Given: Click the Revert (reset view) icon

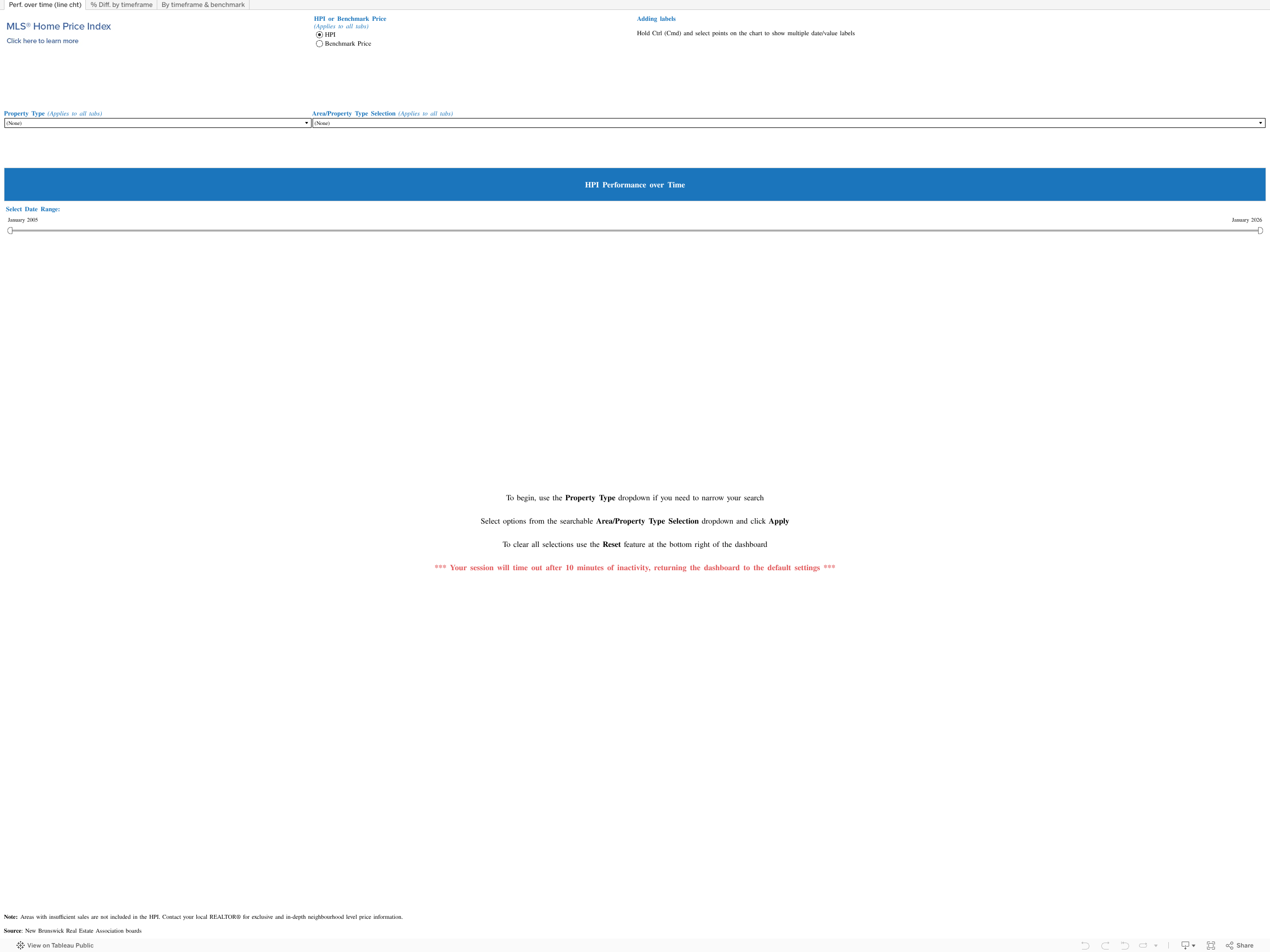Looking at the screenshot, I should pyautogui.click(x=1124, y=945).
